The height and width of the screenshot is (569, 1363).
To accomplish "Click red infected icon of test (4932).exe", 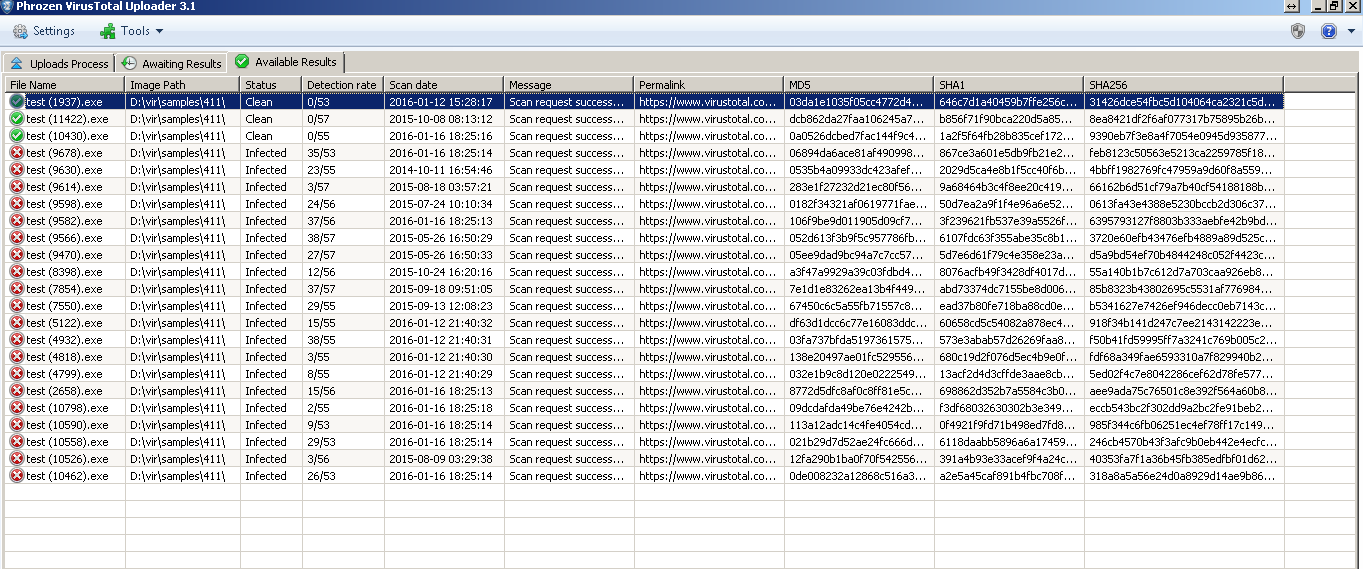I will click(x=16, y=340).
